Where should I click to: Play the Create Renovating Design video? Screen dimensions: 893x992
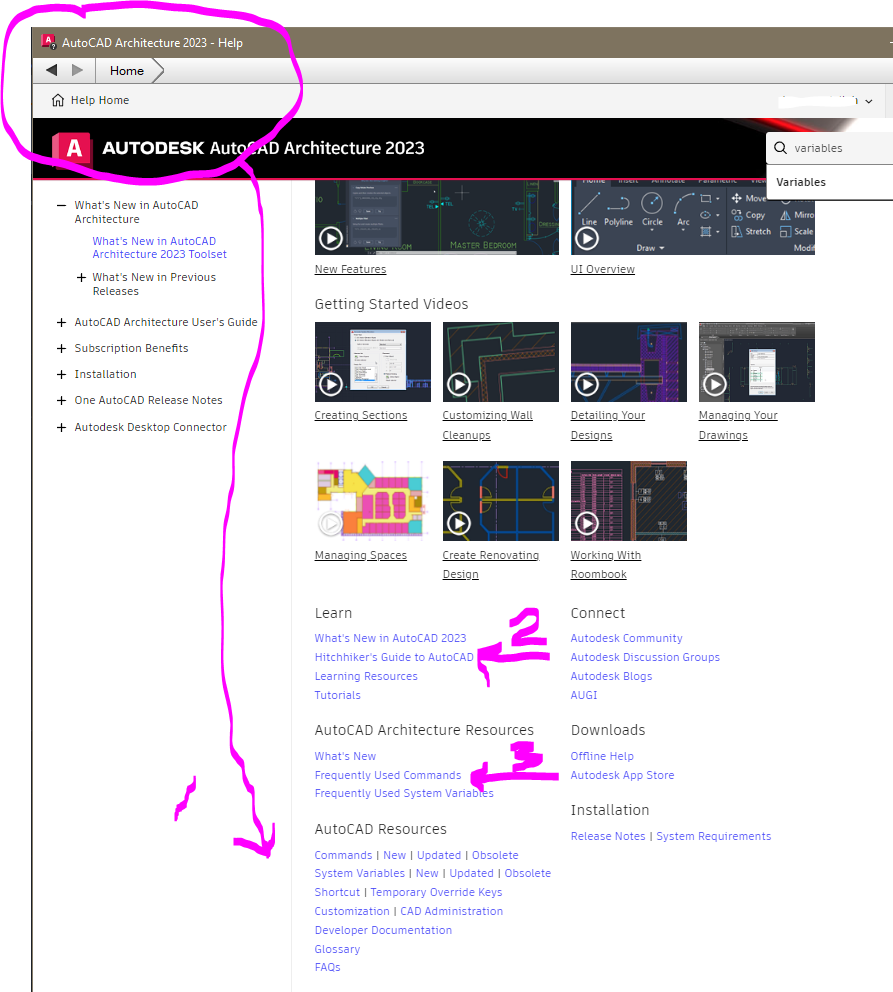(x=458, y=522)
